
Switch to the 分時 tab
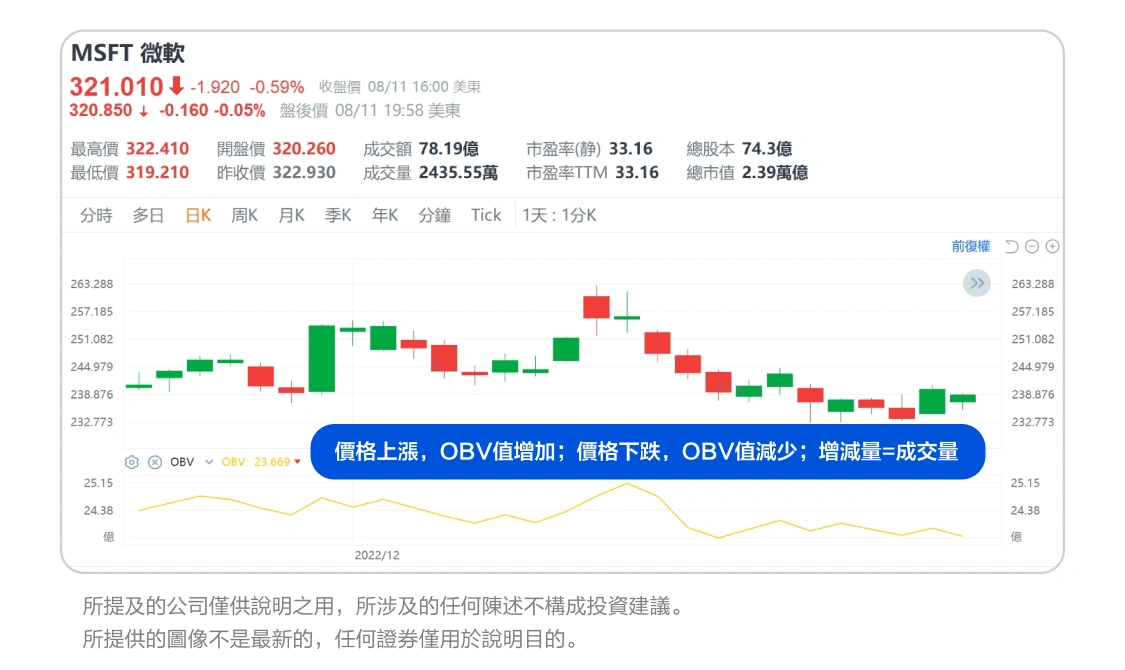[96, 215]
